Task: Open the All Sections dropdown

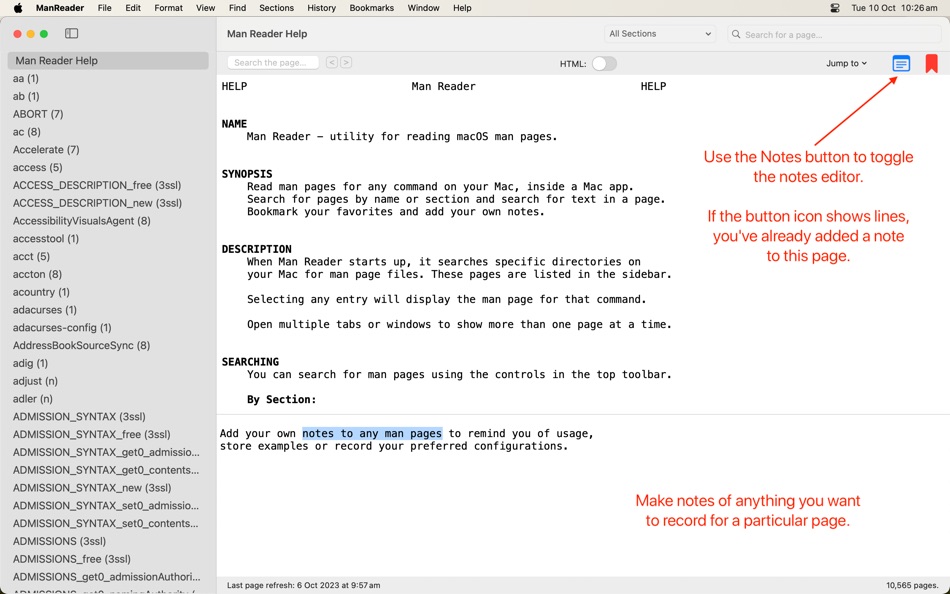Action: click(x=659, y=34)
